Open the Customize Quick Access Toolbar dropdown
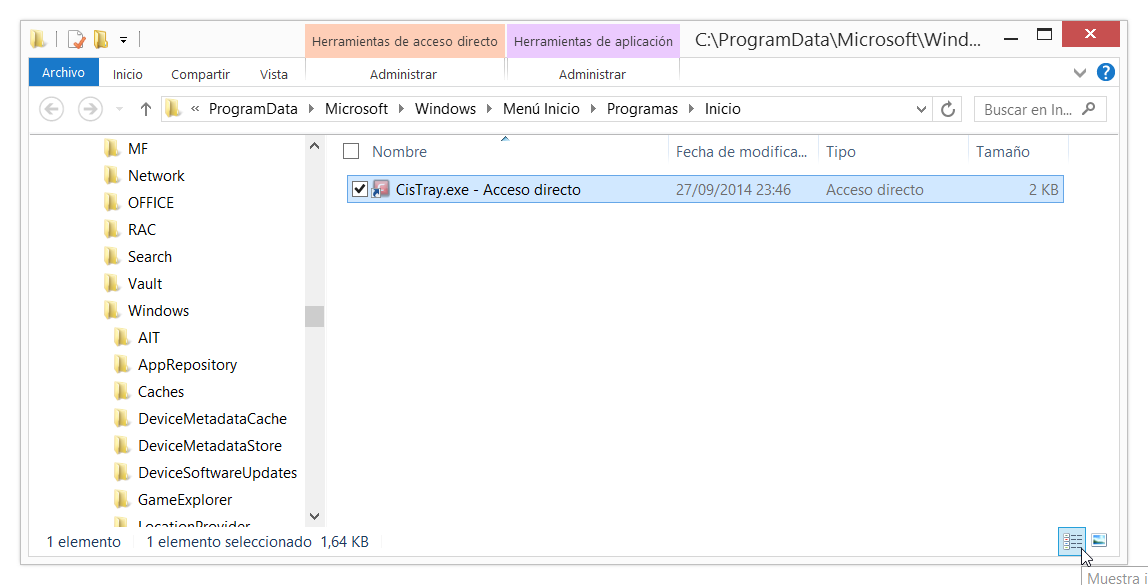Viewport: 1148px width, 585px height. (124, 40)
